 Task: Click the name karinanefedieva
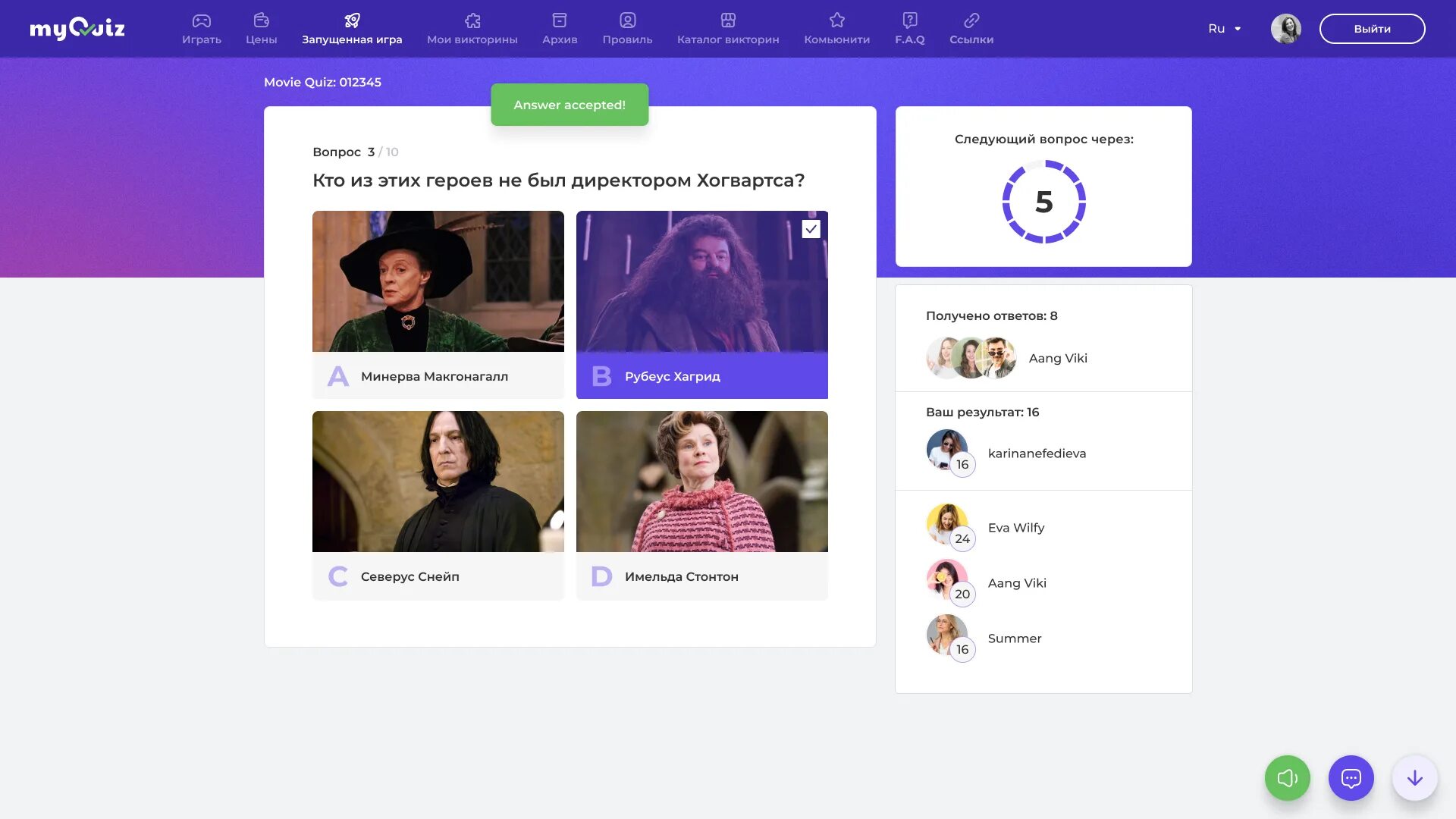[x=1037, y=453]
